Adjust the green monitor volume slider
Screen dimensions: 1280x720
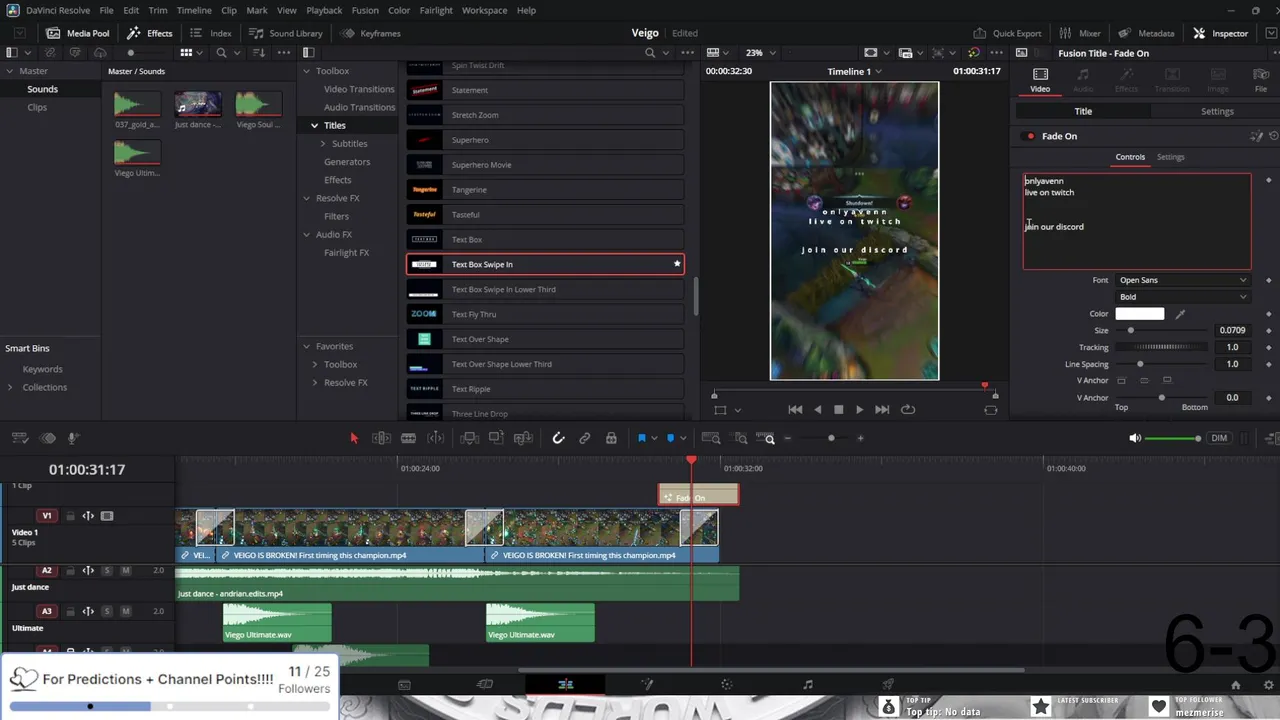pyautogui.click(x=1173, y=438)
